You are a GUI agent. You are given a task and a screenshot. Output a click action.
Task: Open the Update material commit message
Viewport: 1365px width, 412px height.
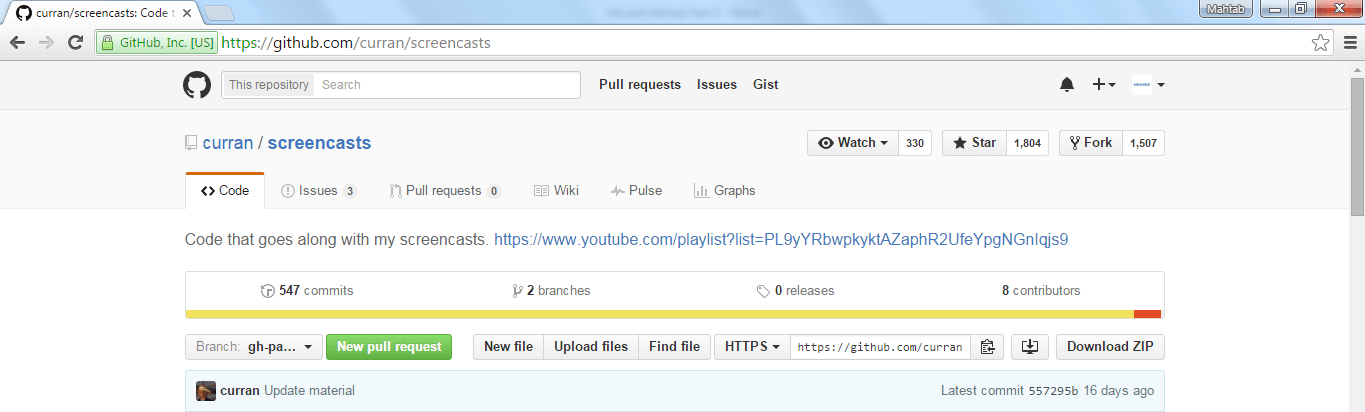click(x=309, y=391)
